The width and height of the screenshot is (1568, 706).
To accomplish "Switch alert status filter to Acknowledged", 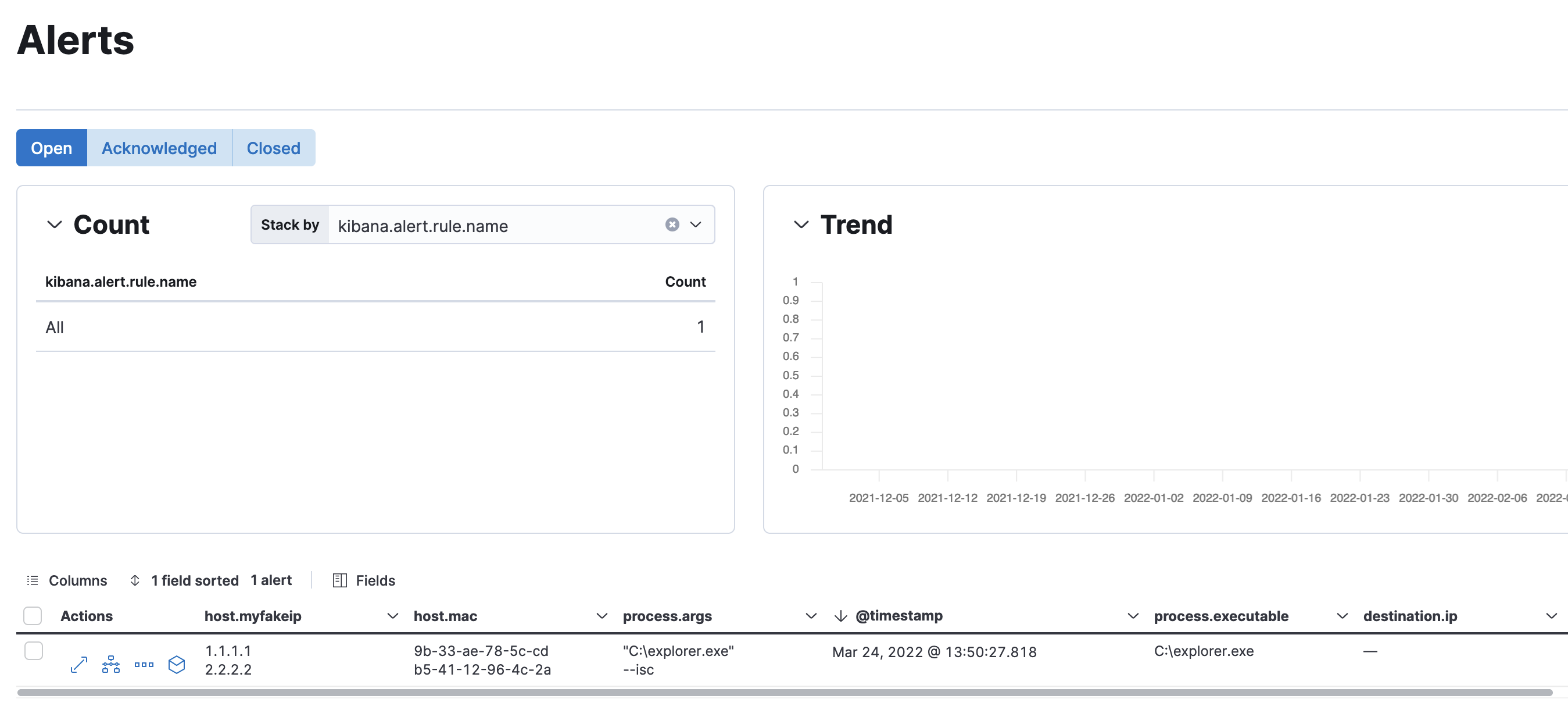I will (159, 147).
